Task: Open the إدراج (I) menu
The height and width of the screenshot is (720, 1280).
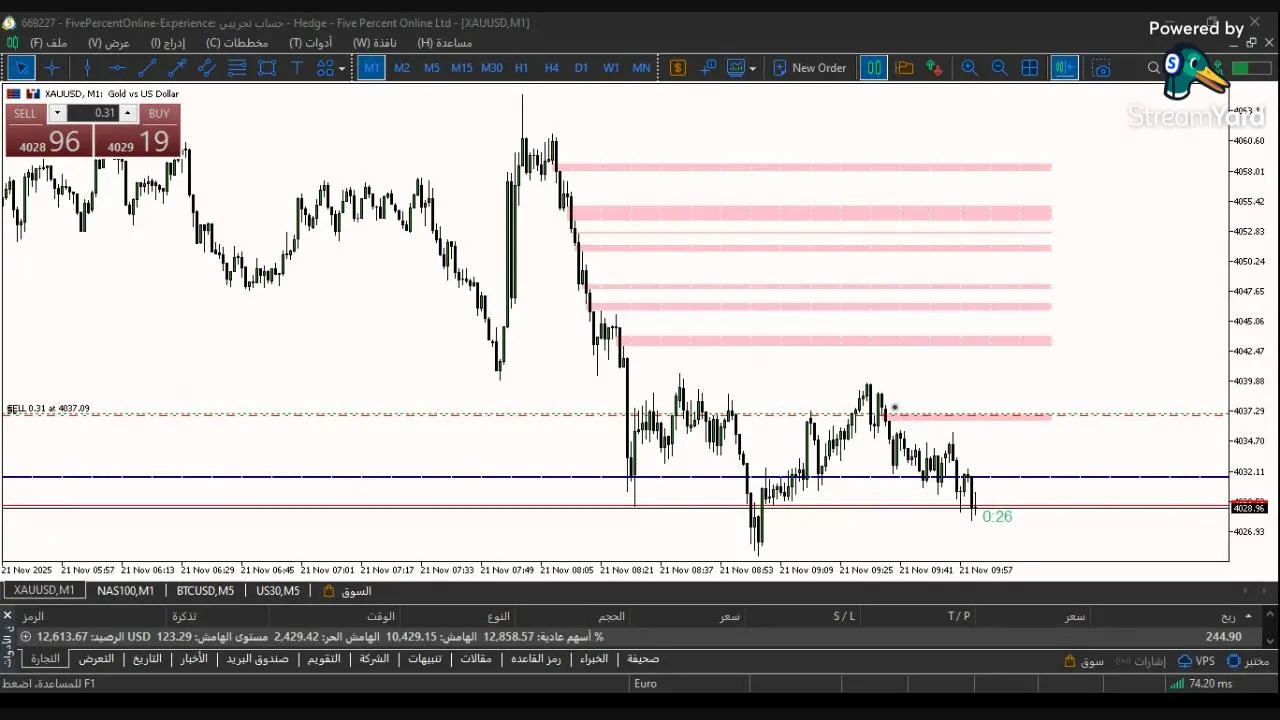Action: pyautogui.click(x=168, y=43)
